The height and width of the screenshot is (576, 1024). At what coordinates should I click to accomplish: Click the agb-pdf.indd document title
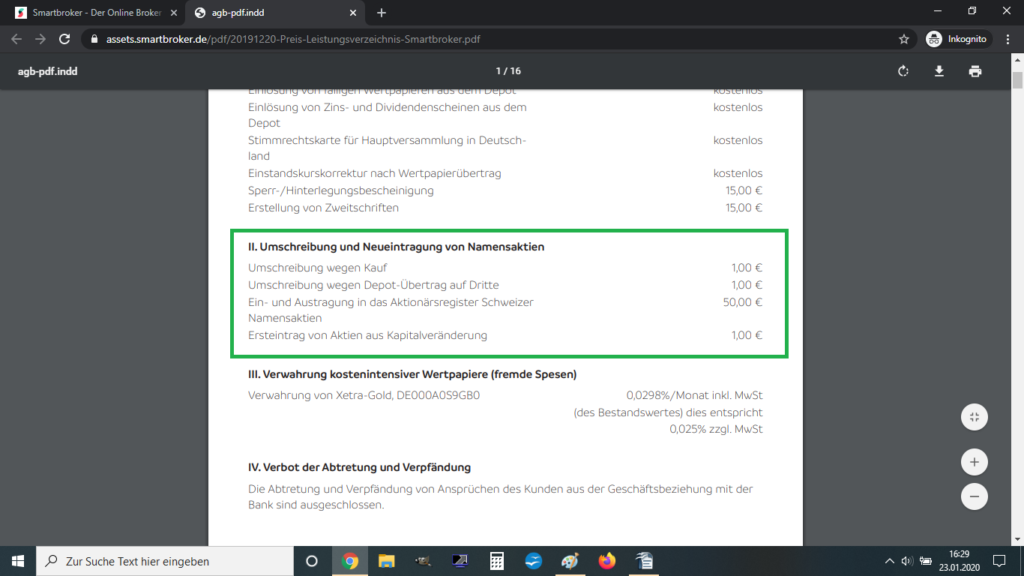point(47,71)
